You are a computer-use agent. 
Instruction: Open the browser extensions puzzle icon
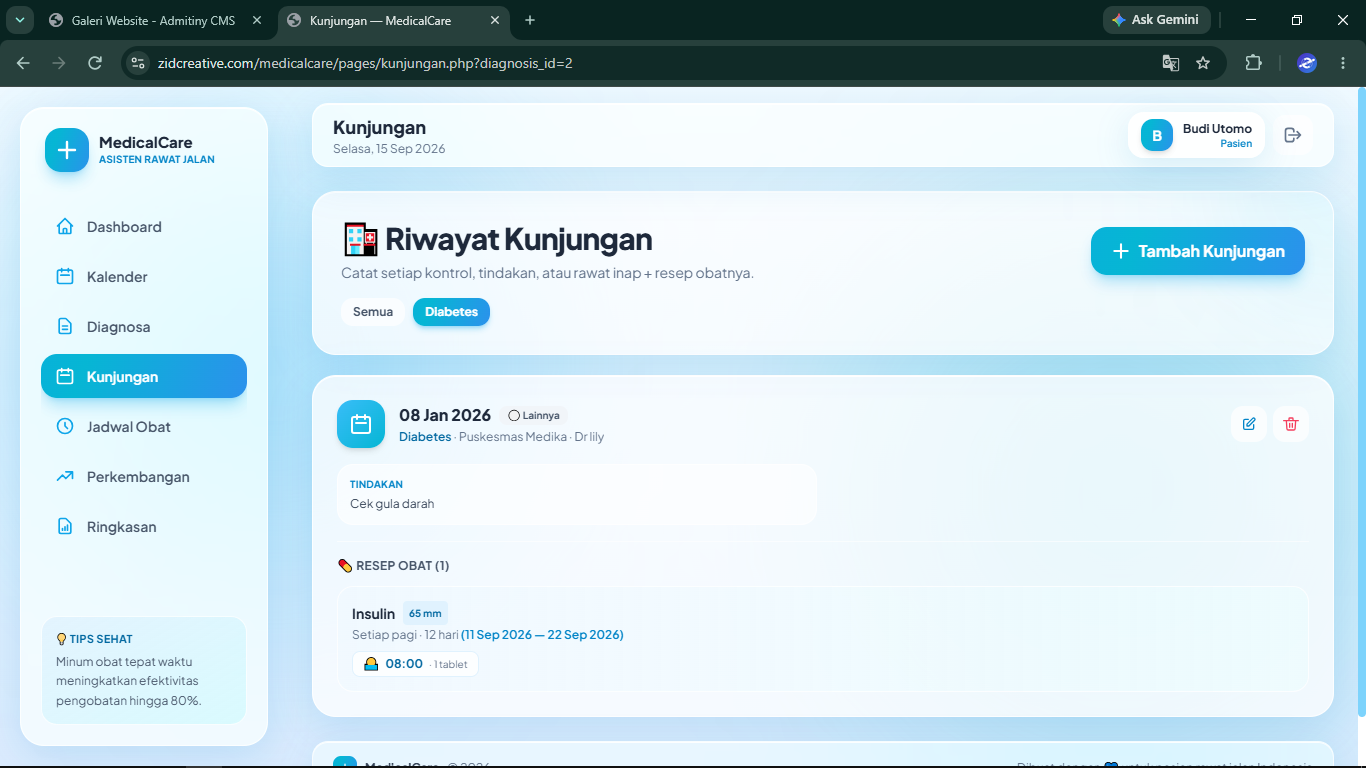tap(1253, 63)
